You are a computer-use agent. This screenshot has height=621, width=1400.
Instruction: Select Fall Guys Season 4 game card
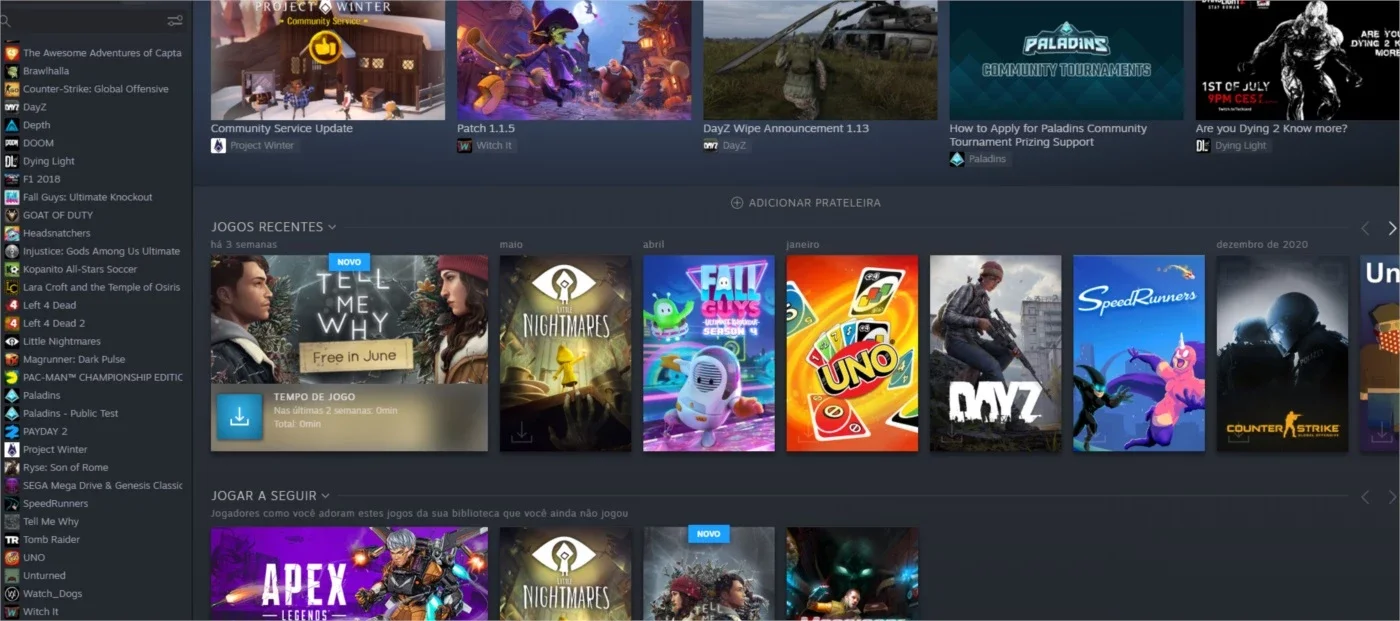709,353
